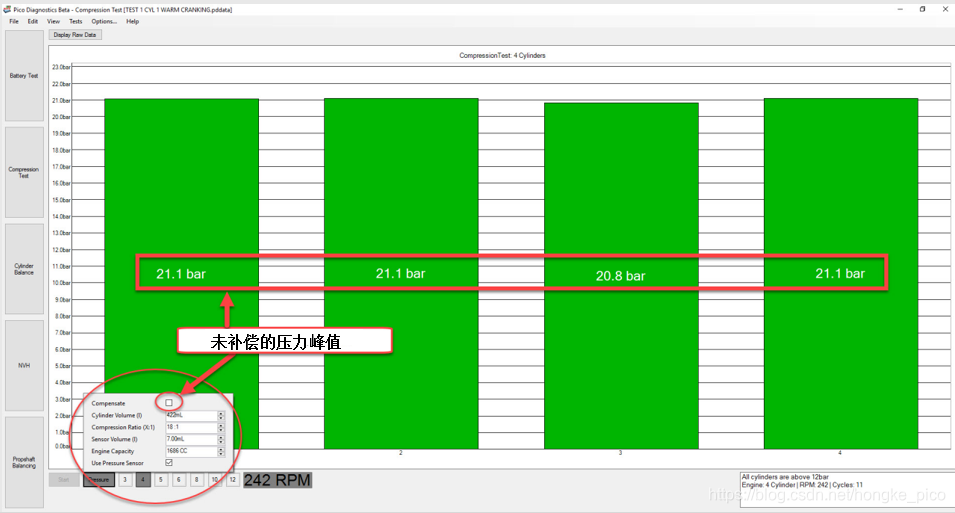This screenshot has width=955, height=513.
Task: Increase Compression Ratio with the up stepper arrow
Action: tap(221, 425)
